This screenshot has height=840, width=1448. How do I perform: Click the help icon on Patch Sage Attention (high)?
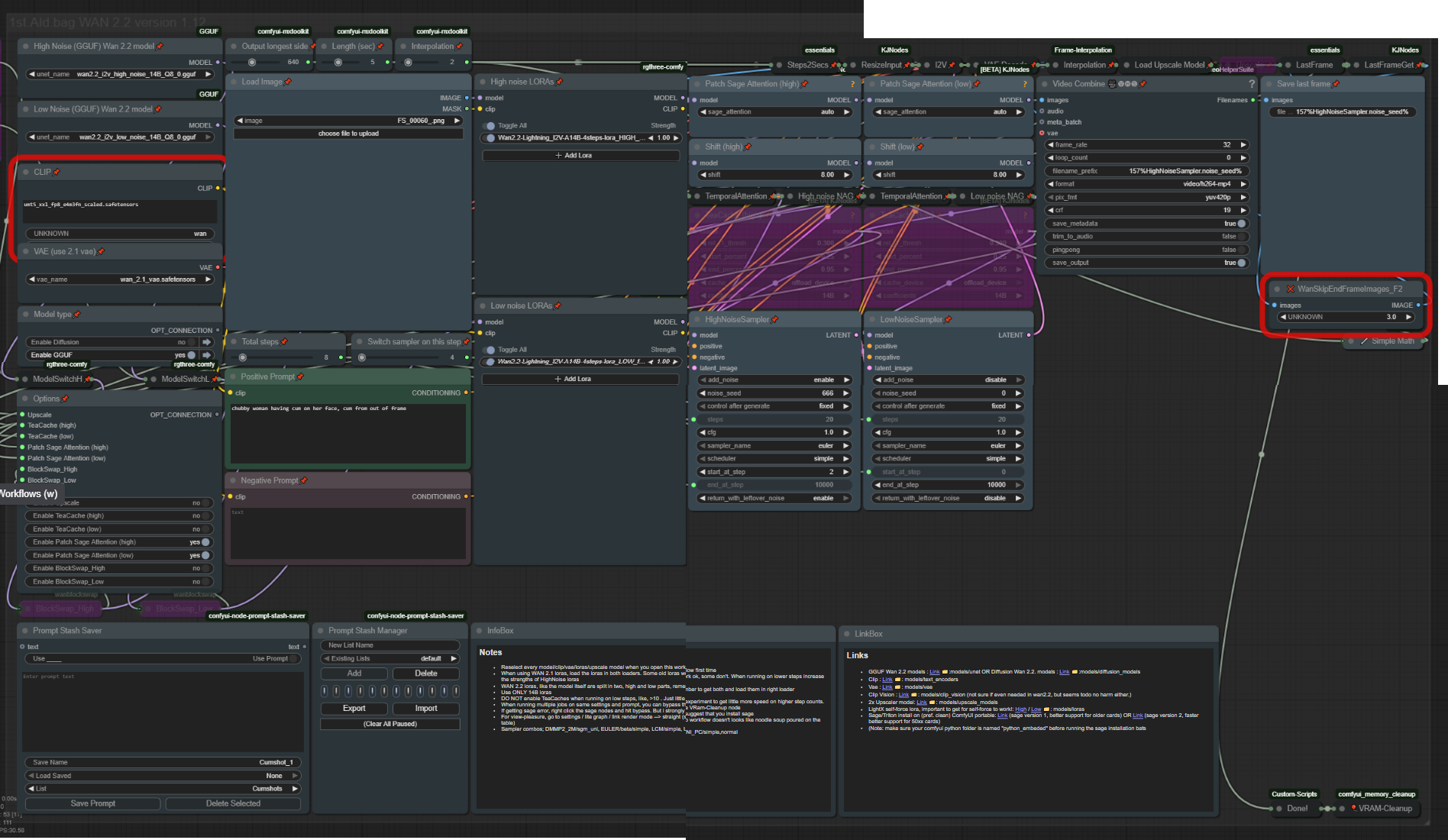(852, 84)
